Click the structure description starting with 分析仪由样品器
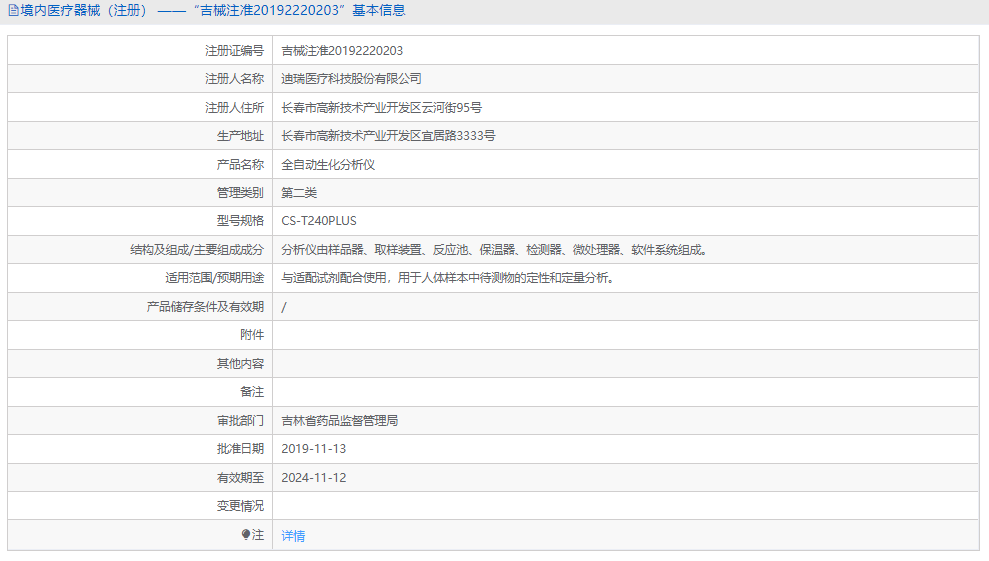 coord(496,250)
